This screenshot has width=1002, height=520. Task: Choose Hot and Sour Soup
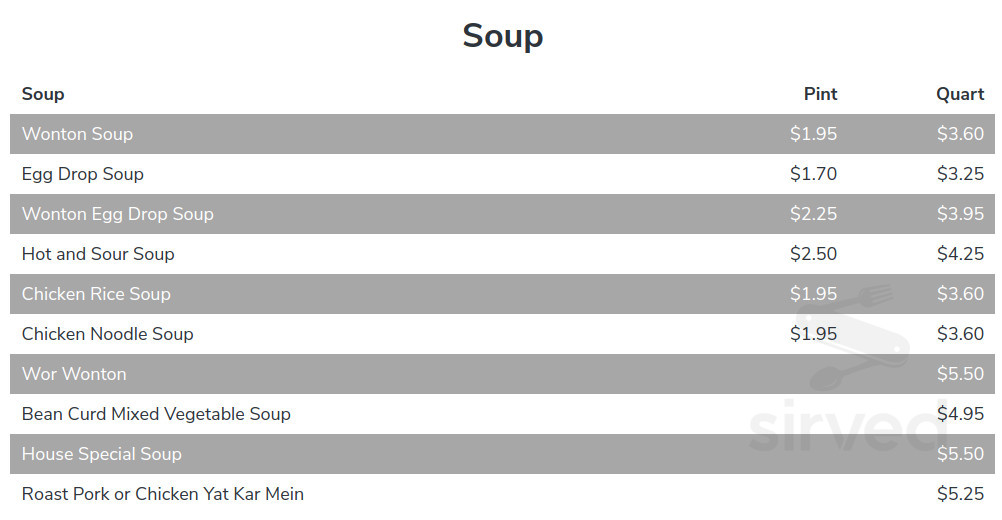(98, 254)
